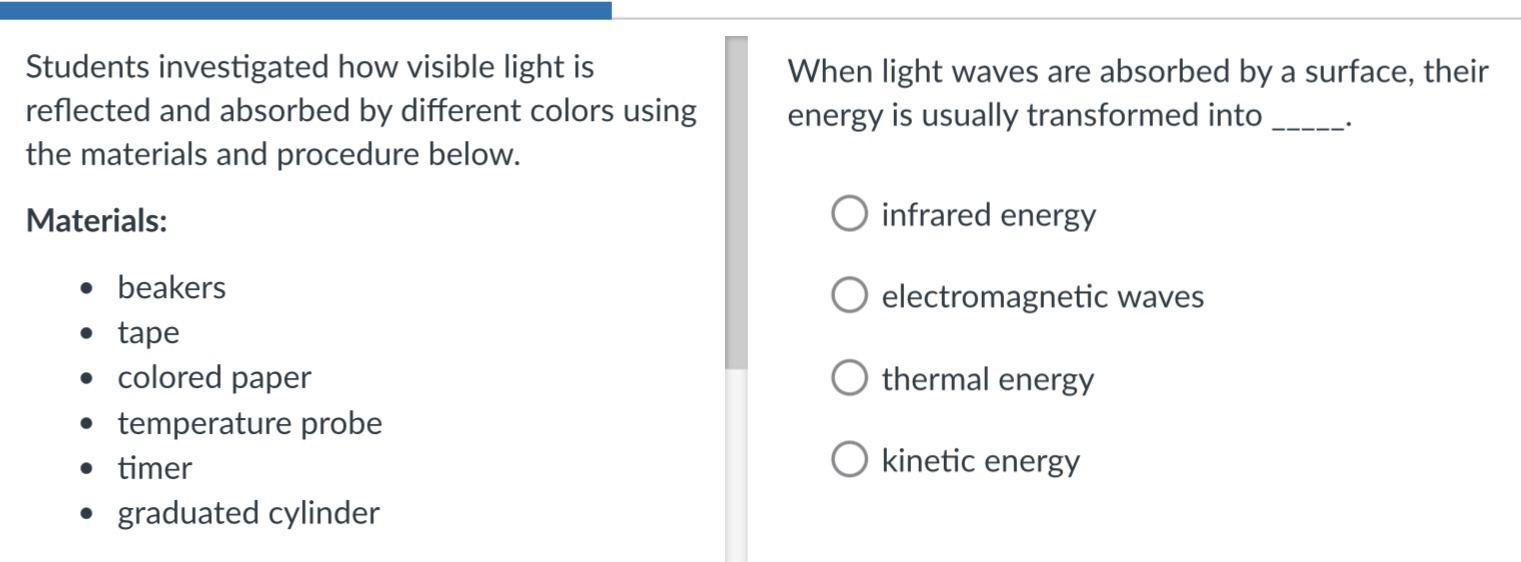Select the 'infrared energy' radio button

850,214
